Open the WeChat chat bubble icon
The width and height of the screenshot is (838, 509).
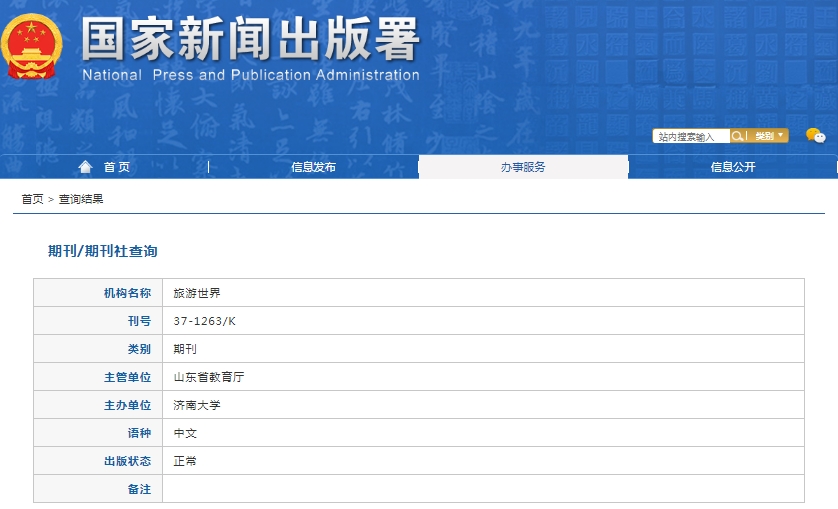click(x=815, y=136)
